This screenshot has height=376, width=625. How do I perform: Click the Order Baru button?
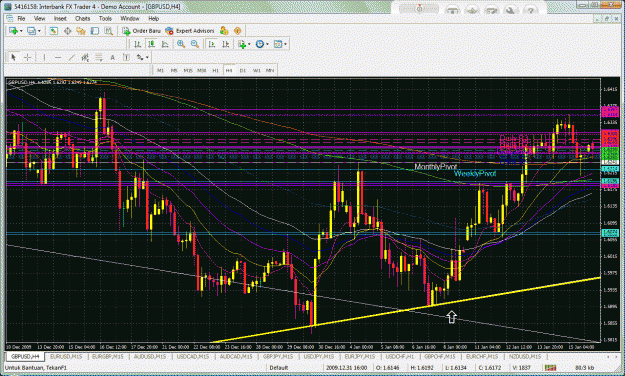[x=141, y=31]
